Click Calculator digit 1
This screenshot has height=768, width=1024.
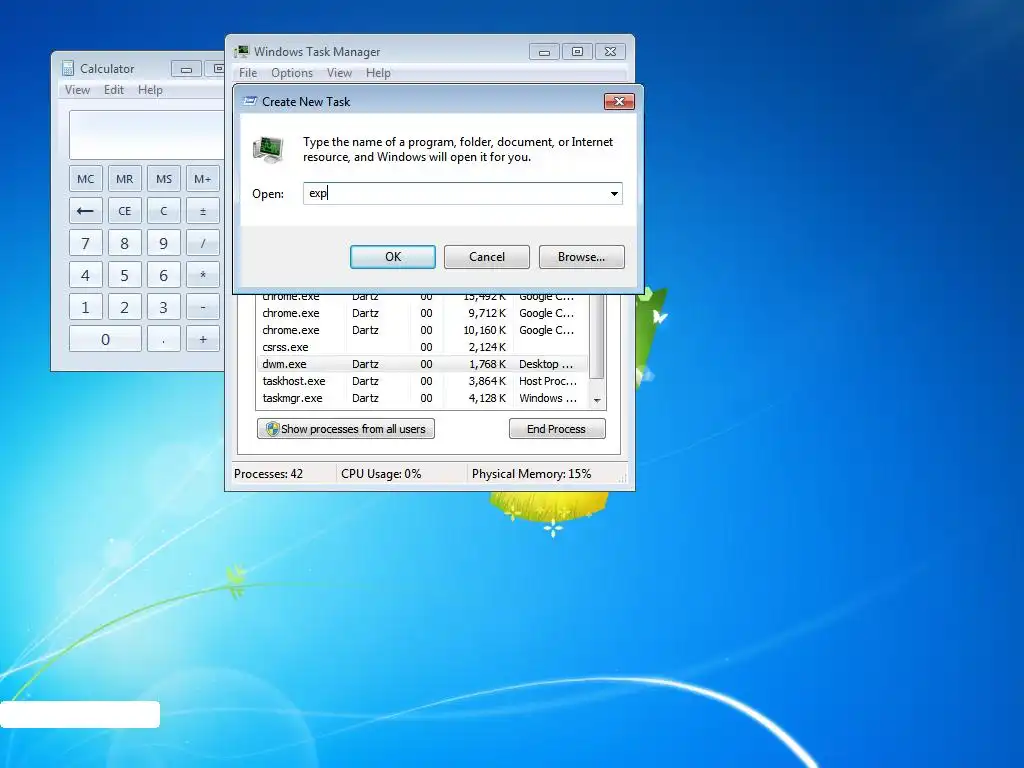coord(86,307)
